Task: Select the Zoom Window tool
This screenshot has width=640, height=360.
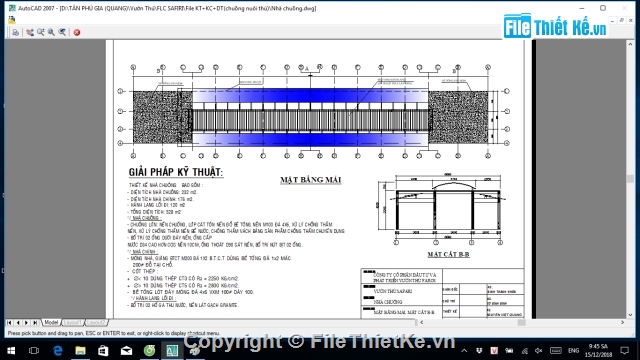Action: pyautogui.click(x=51, y=32)
